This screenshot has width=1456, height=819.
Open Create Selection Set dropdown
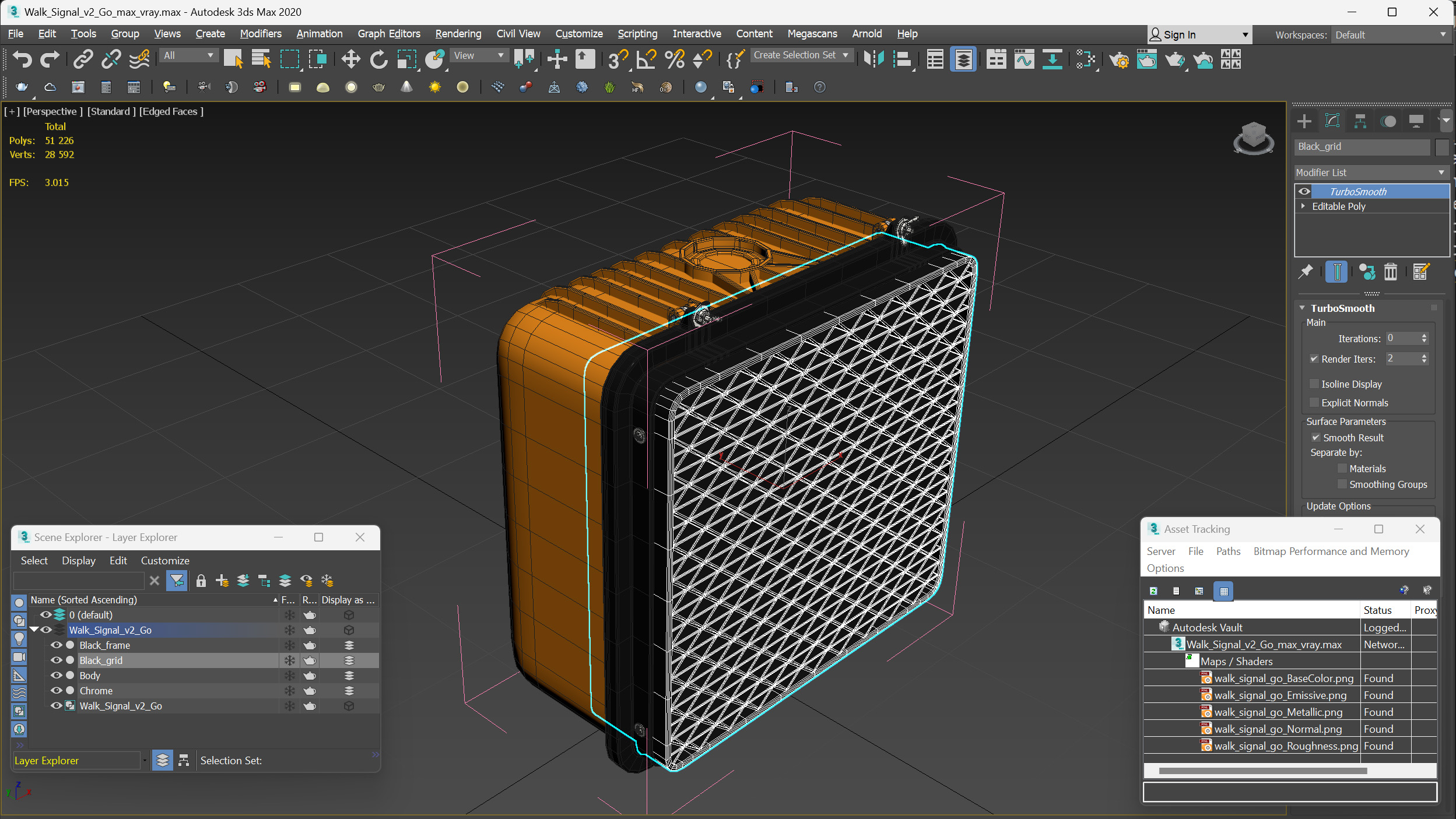click(x=801, y=55)
